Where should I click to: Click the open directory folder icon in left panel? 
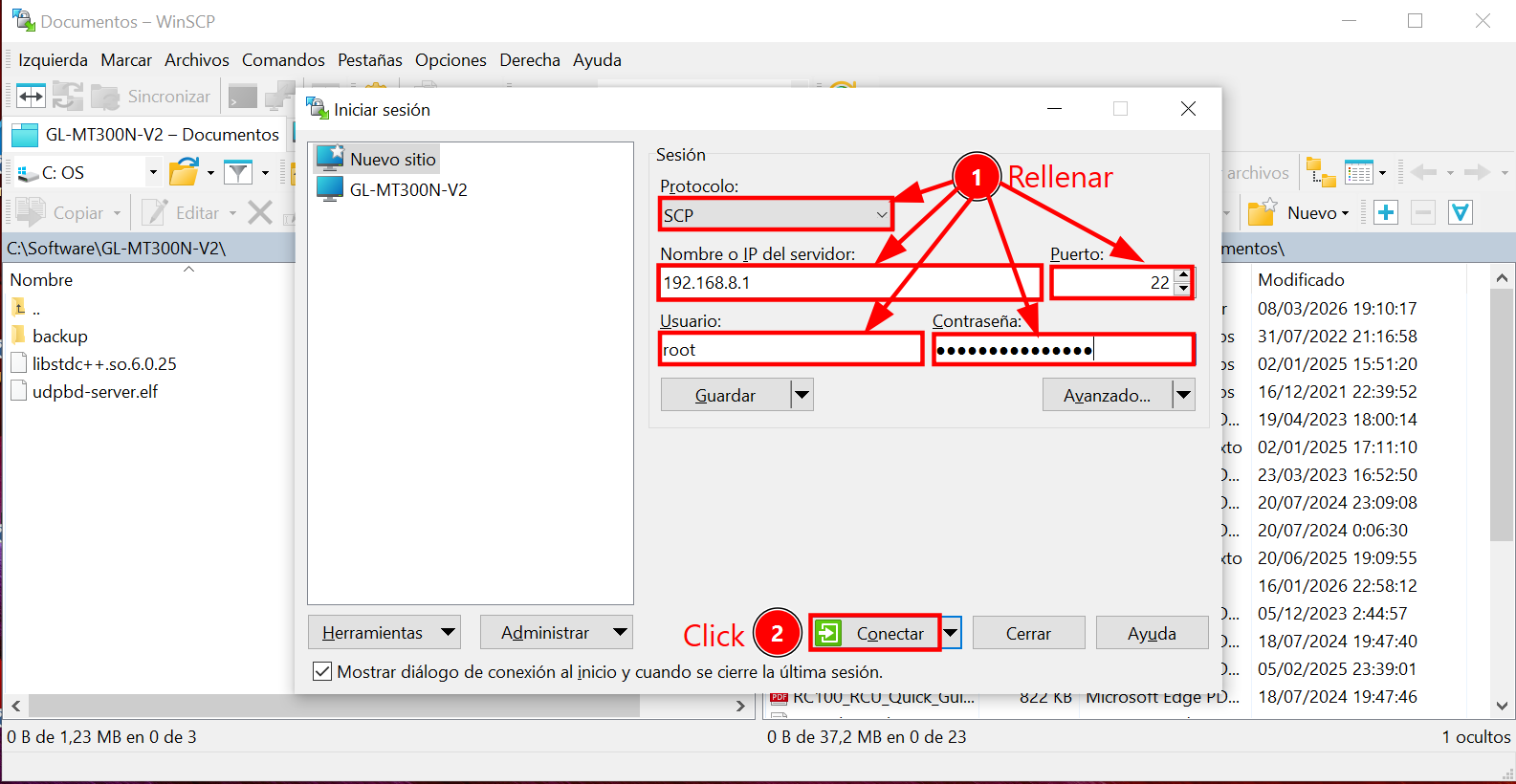[183, 172]
